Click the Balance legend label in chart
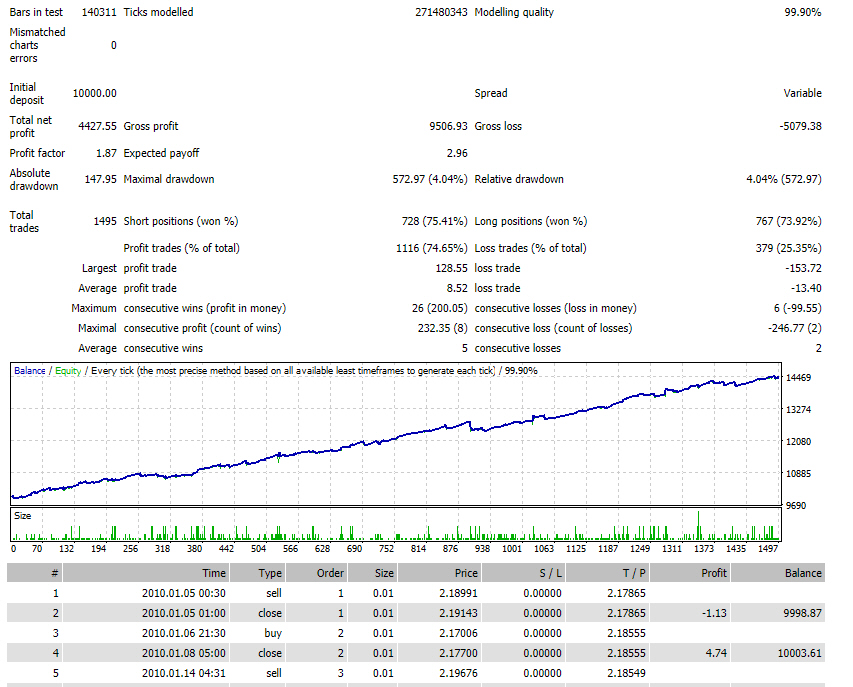The image size is (853, 687). 29,371
